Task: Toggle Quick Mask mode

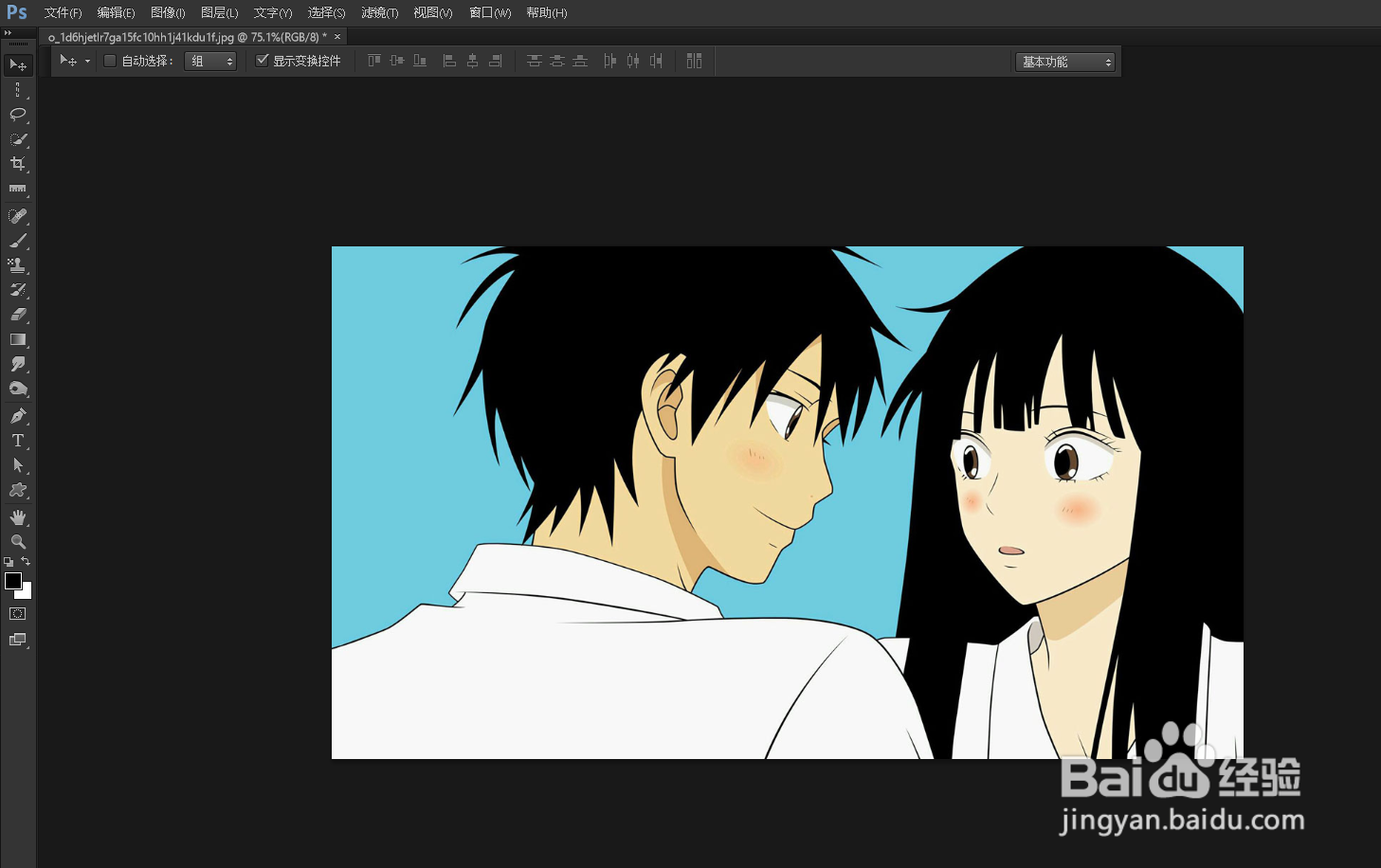Action: pyautogui.click(x=18, y=614)
